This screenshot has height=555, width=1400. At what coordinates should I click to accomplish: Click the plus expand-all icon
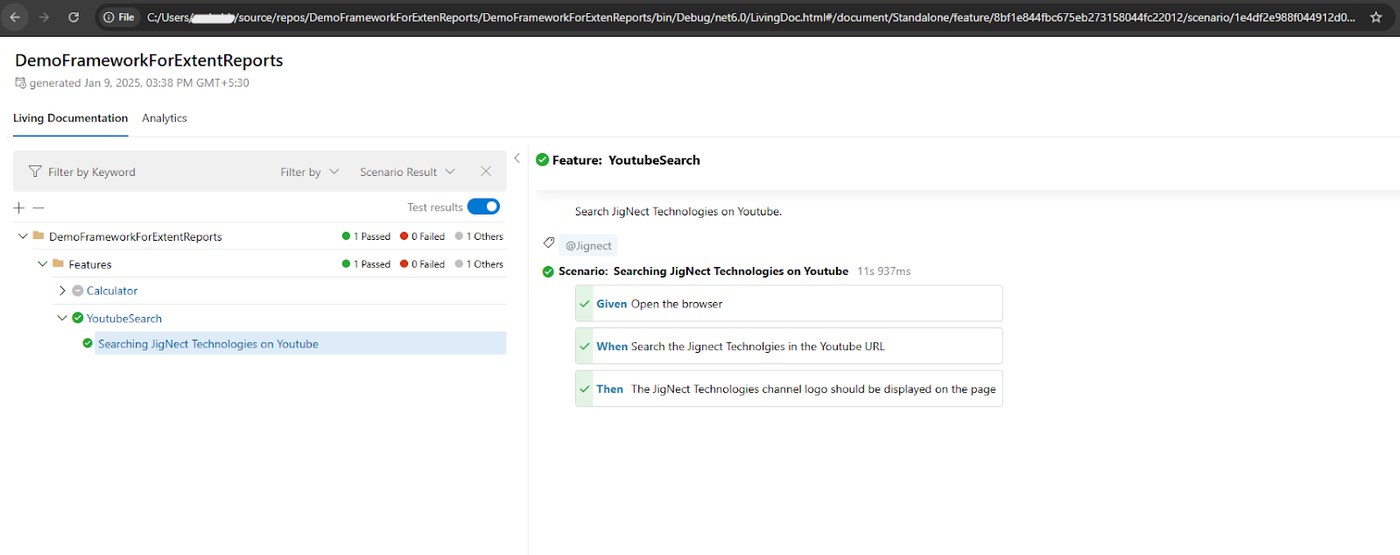pos(19,207)
